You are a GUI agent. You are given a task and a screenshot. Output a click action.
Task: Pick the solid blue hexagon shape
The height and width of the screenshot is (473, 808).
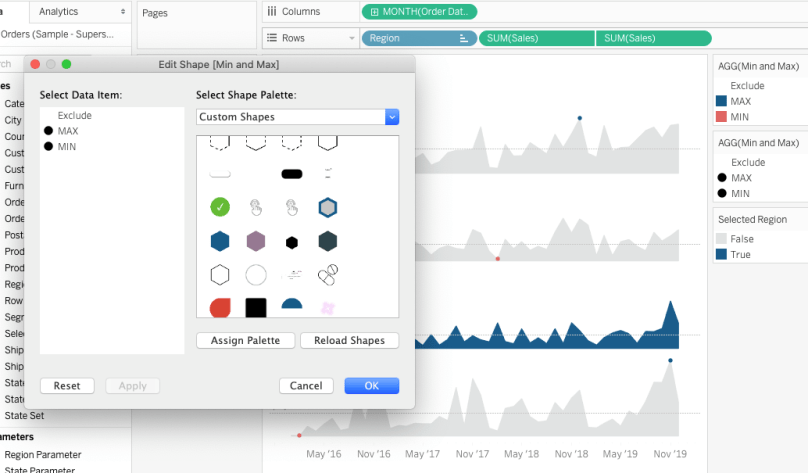[x=221, y=241]
